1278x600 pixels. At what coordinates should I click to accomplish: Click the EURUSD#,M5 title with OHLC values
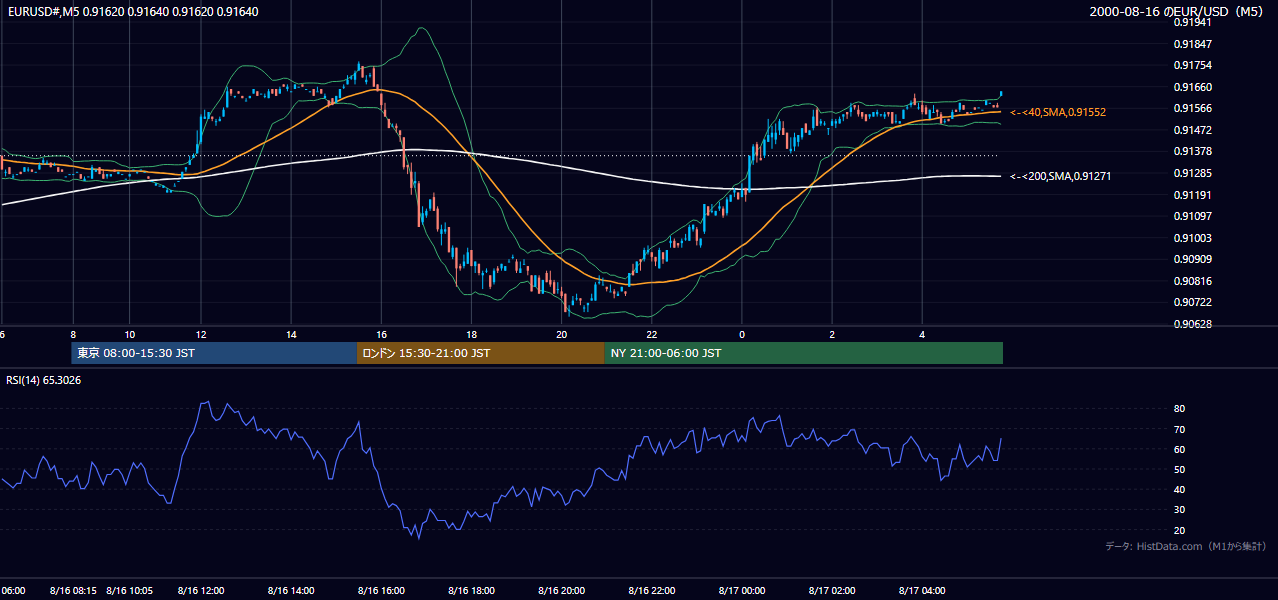tap(131, 12)
